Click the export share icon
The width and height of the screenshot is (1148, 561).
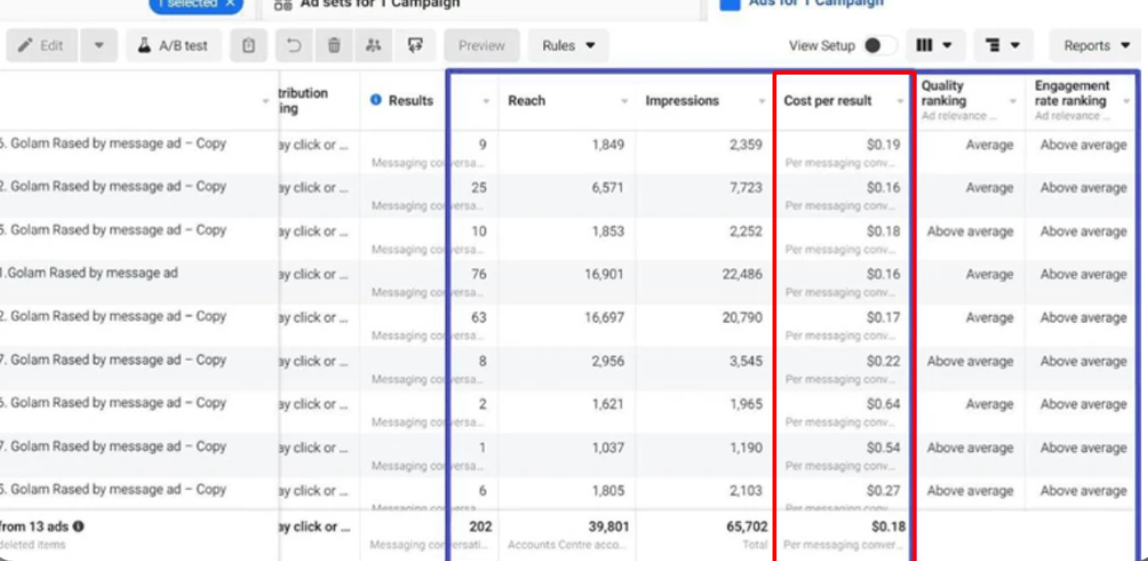pos(414,46)
